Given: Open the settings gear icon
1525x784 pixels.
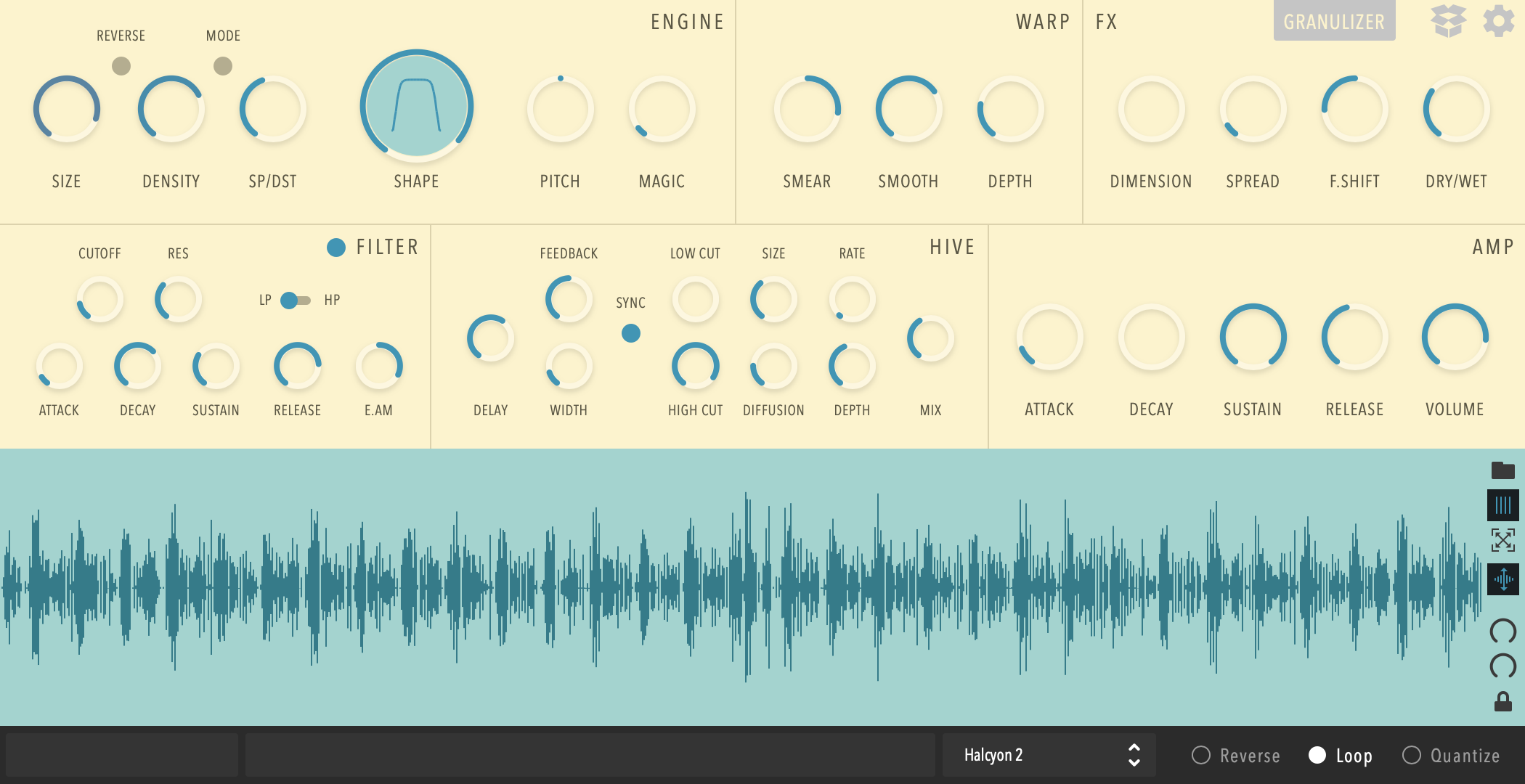Looking at the screenshot, I should click(1498, 21).
